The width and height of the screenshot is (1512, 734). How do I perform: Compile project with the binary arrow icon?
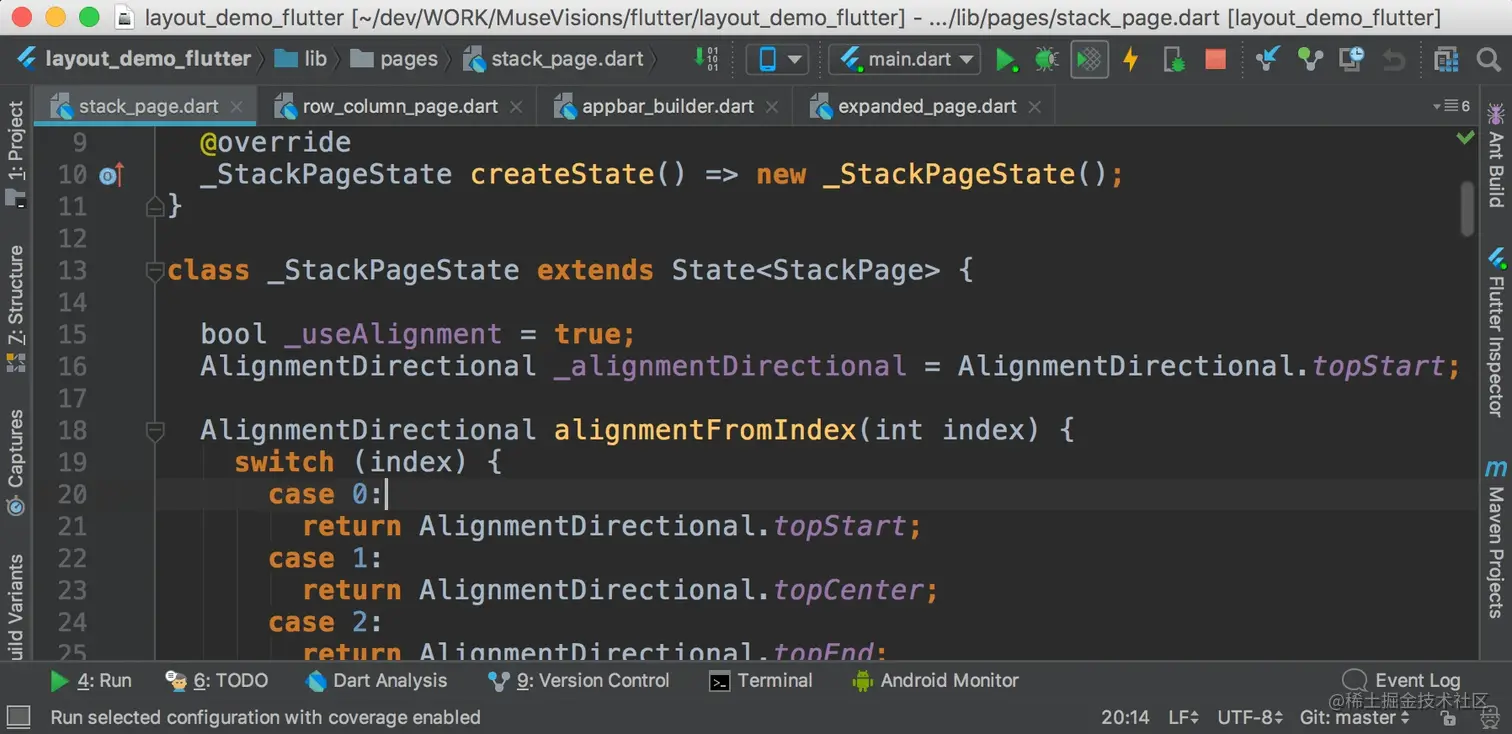(x=706, y=60)
